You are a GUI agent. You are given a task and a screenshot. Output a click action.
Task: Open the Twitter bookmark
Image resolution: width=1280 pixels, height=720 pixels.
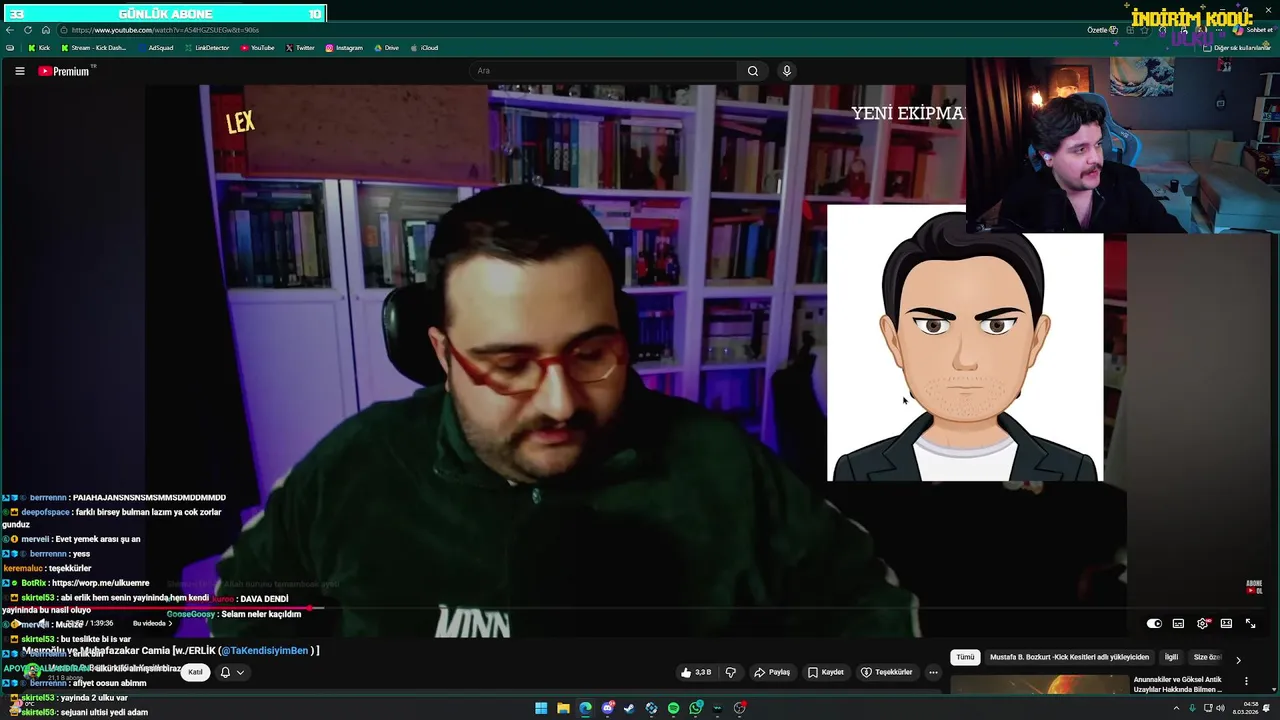coord(300,48)
